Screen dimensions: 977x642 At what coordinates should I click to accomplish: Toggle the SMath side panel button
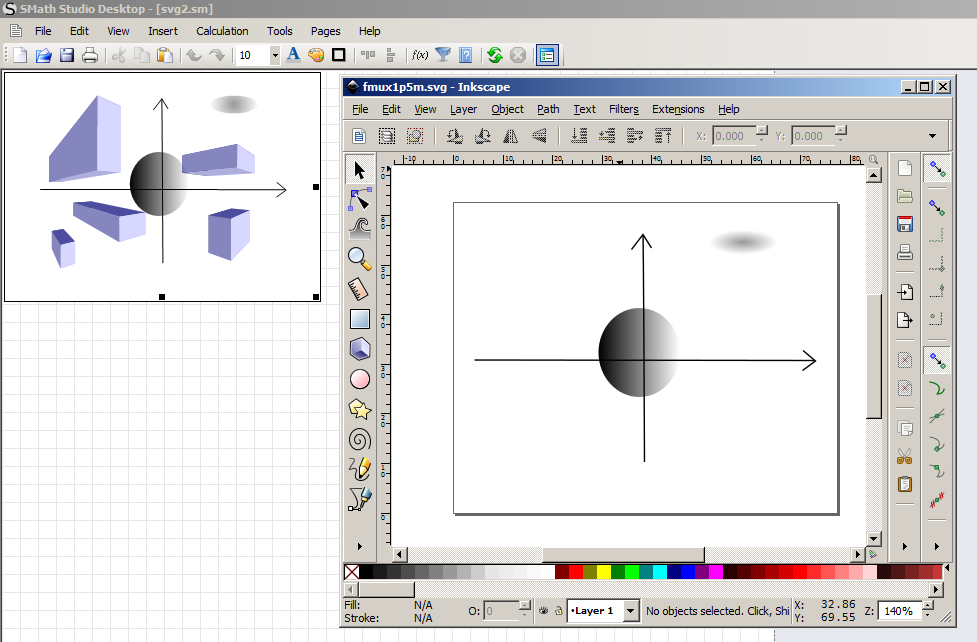tap(547, 56)
